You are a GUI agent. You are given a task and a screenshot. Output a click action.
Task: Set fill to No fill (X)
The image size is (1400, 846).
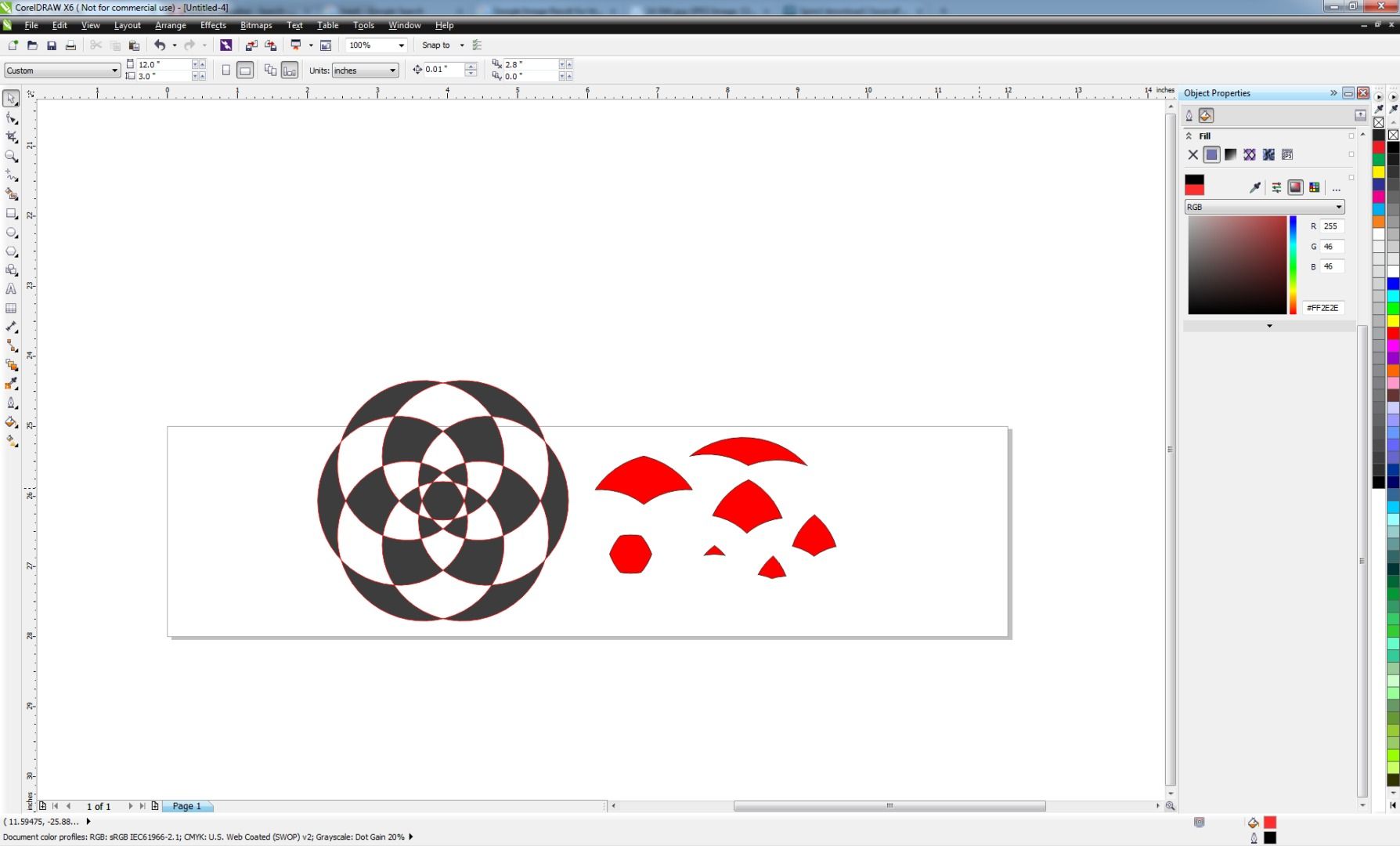1193,154
